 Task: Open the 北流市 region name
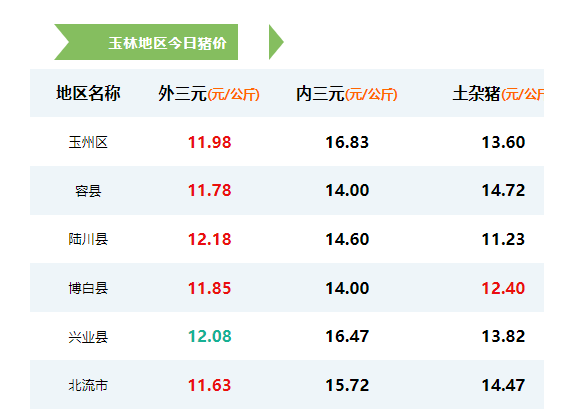pos(88,385)
